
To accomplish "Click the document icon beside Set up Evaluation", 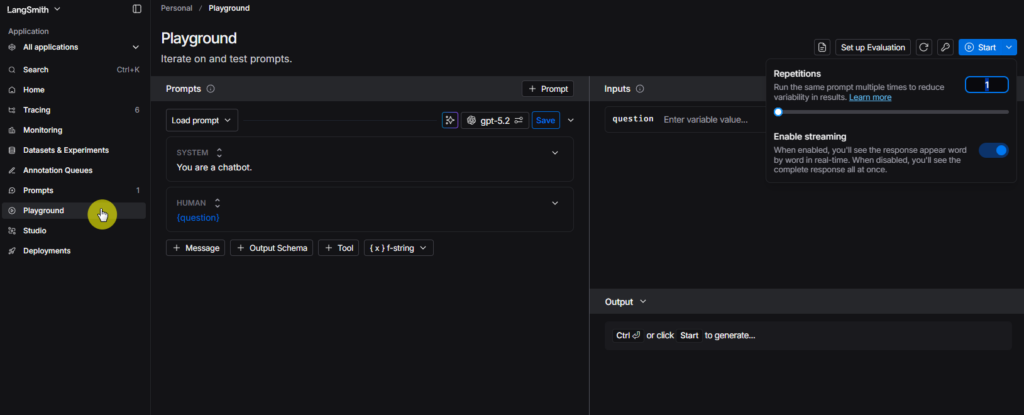I will (x=822, y=47).
